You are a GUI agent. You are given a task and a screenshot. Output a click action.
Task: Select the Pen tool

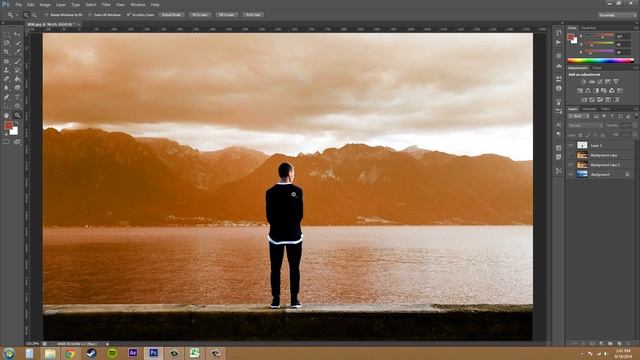click(7, 97)
